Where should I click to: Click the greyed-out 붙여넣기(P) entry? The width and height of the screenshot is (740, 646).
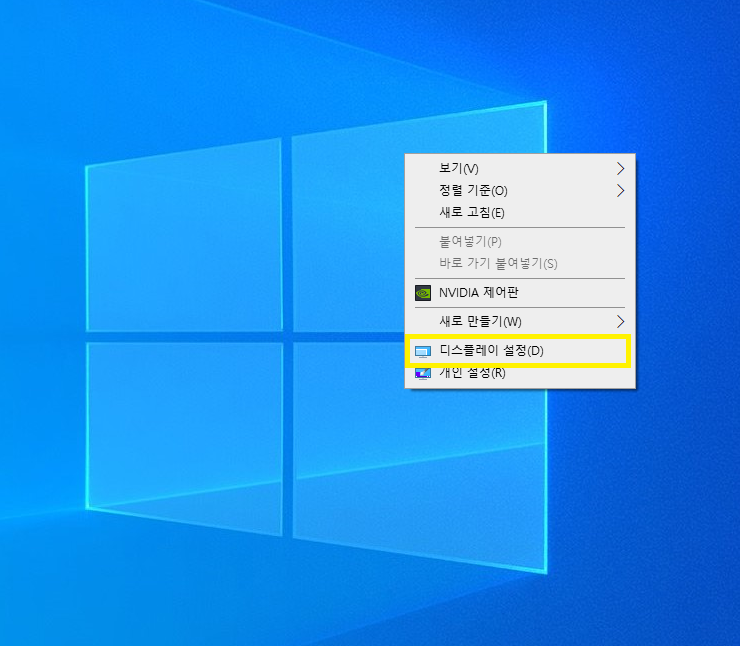(x=520, y=242)
